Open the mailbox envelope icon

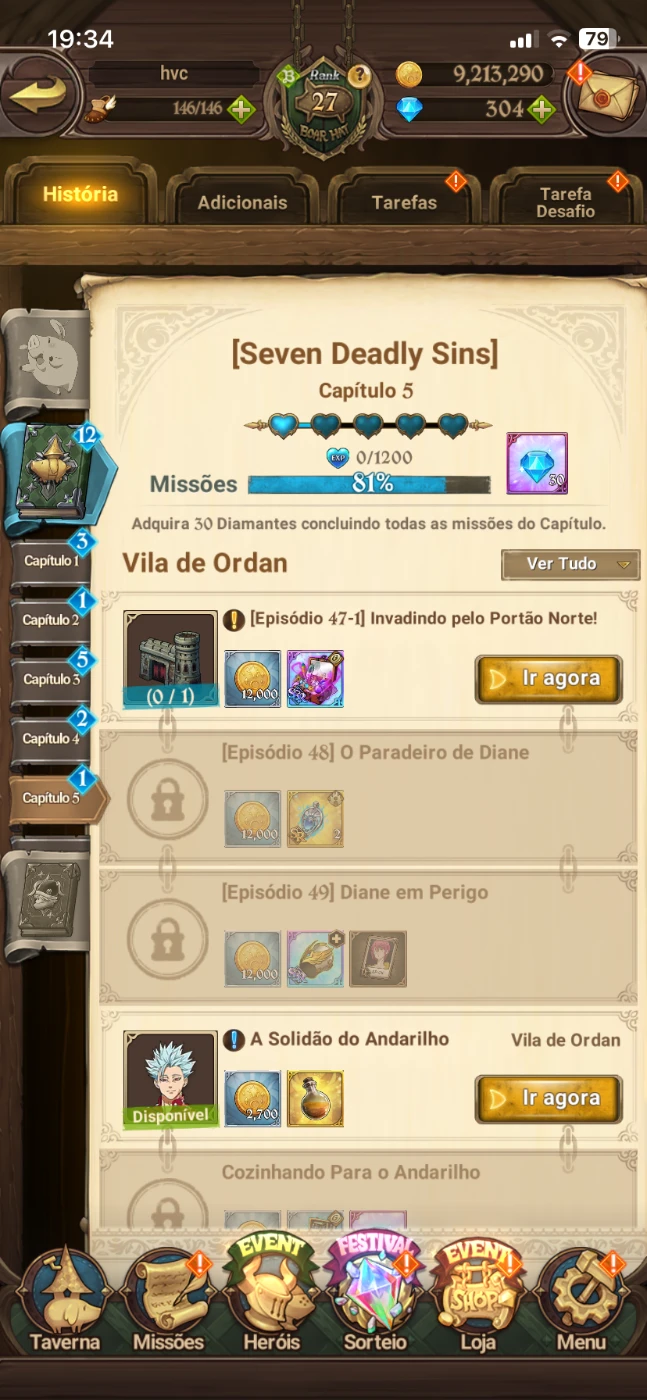tap(606, 97)
